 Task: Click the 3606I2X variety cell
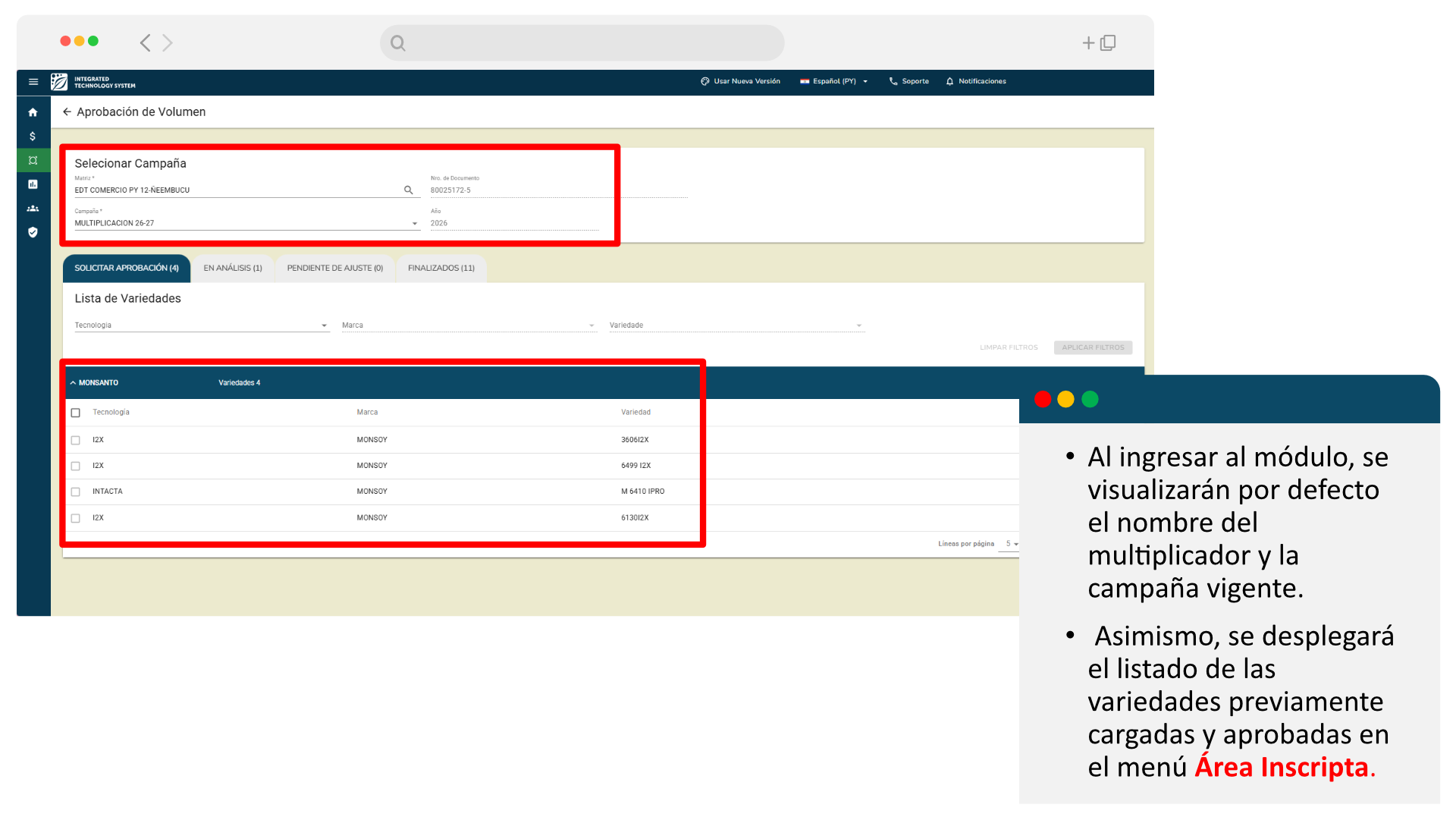[635, 440]
